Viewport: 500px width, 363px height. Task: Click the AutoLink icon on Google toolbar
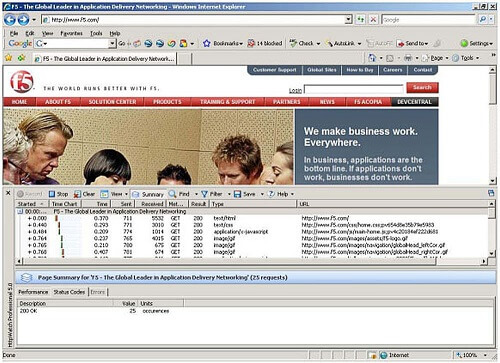(329, 44)
